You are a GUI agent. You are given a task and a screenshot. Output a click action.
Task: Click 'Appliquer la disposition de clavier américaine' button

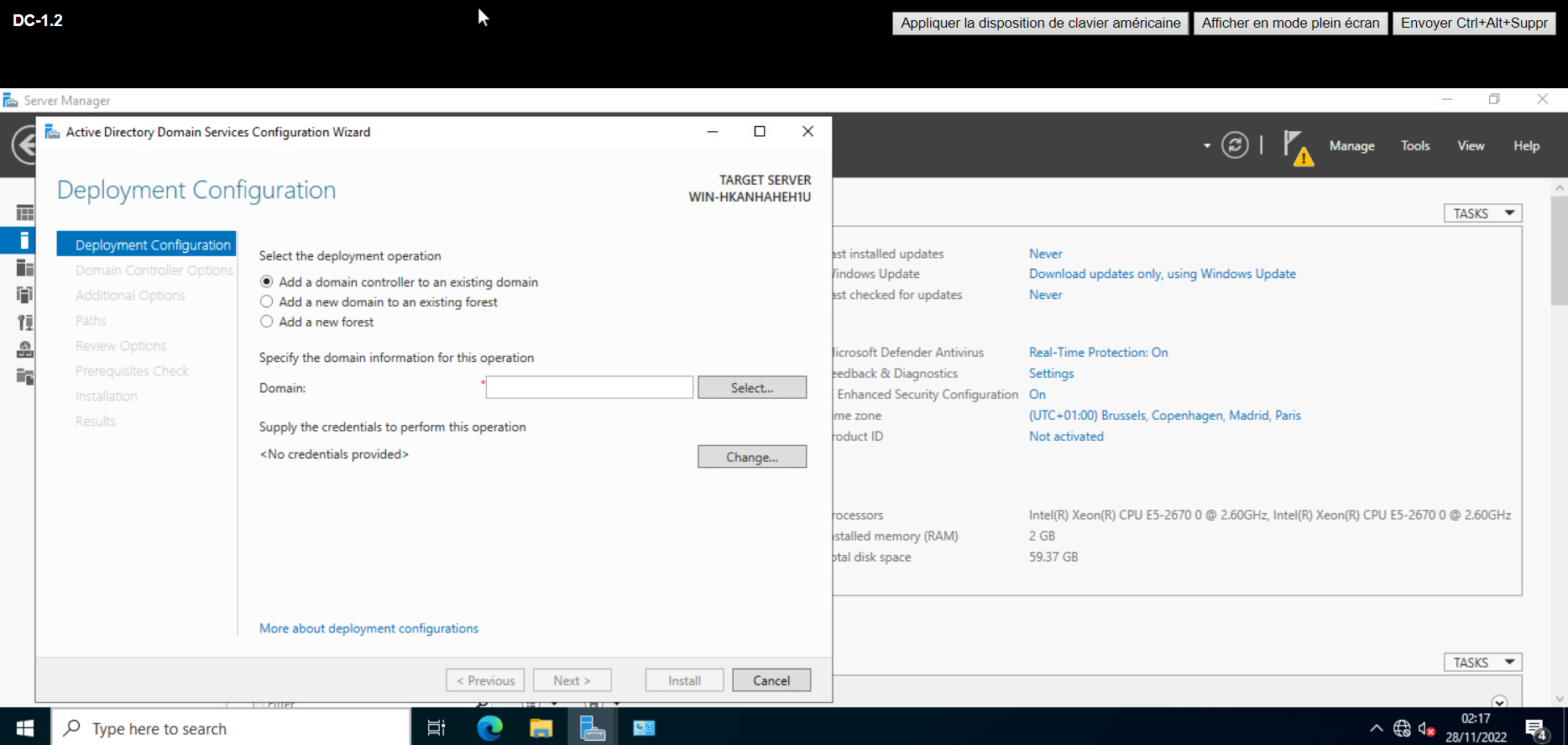tap(1040, 24)
